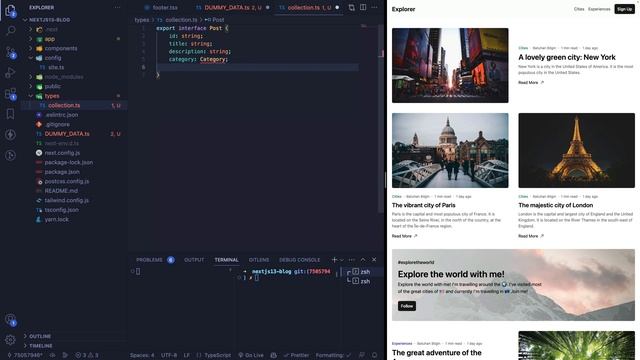The height and width of the screenshot is (360, 640).
Task: Open the Explorer view in activity bar
Action: point(11,10)
